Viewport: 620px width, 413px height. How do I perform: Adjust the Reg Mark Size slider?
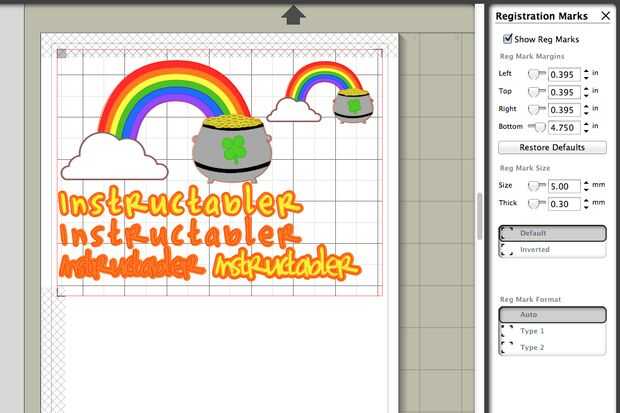click(x=534, y=186)
